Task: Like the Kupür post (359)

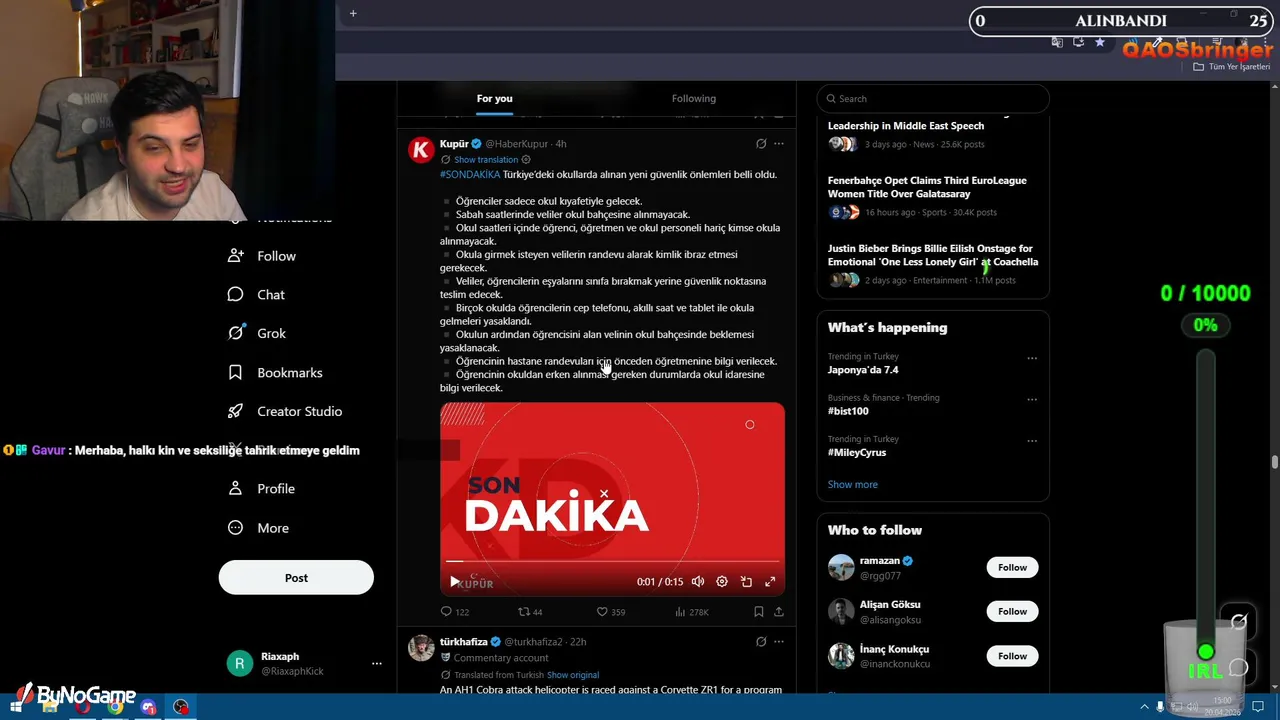Action: pos(610,612)
